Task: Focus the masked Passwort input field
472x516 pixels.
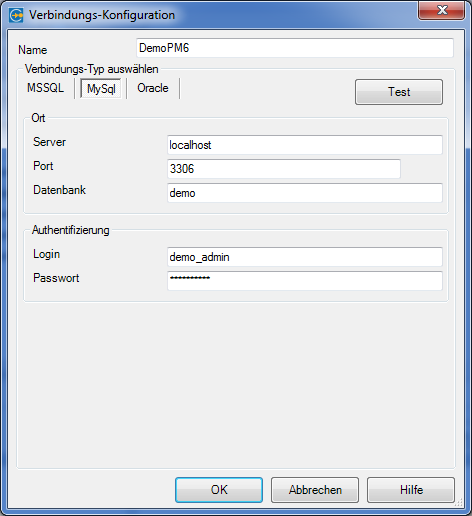Action: tap(305, 281)
